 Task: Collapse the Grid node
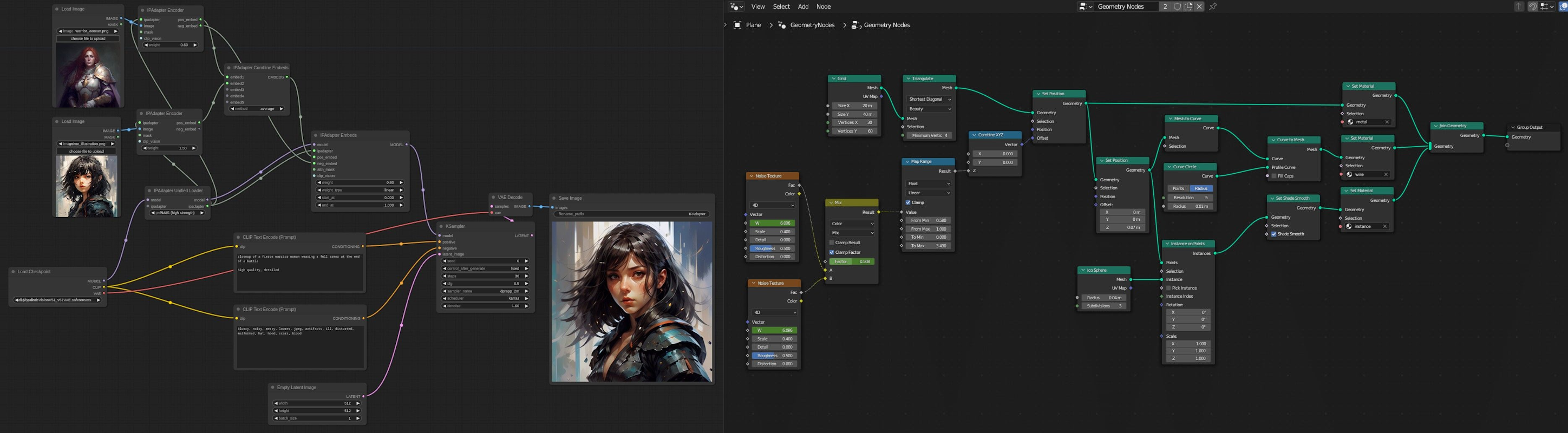833,78
